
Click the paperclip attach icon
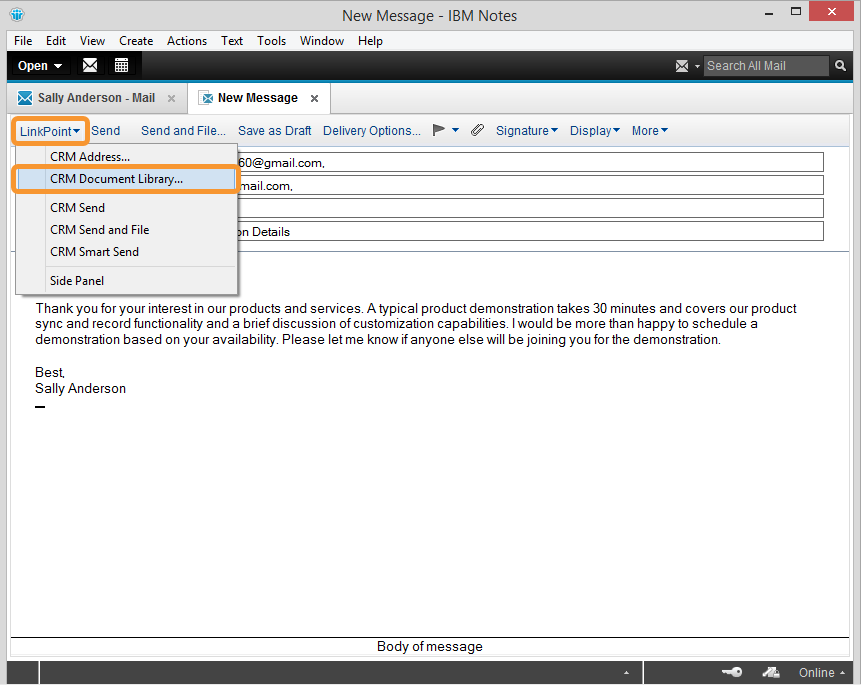tap(477, 130)
